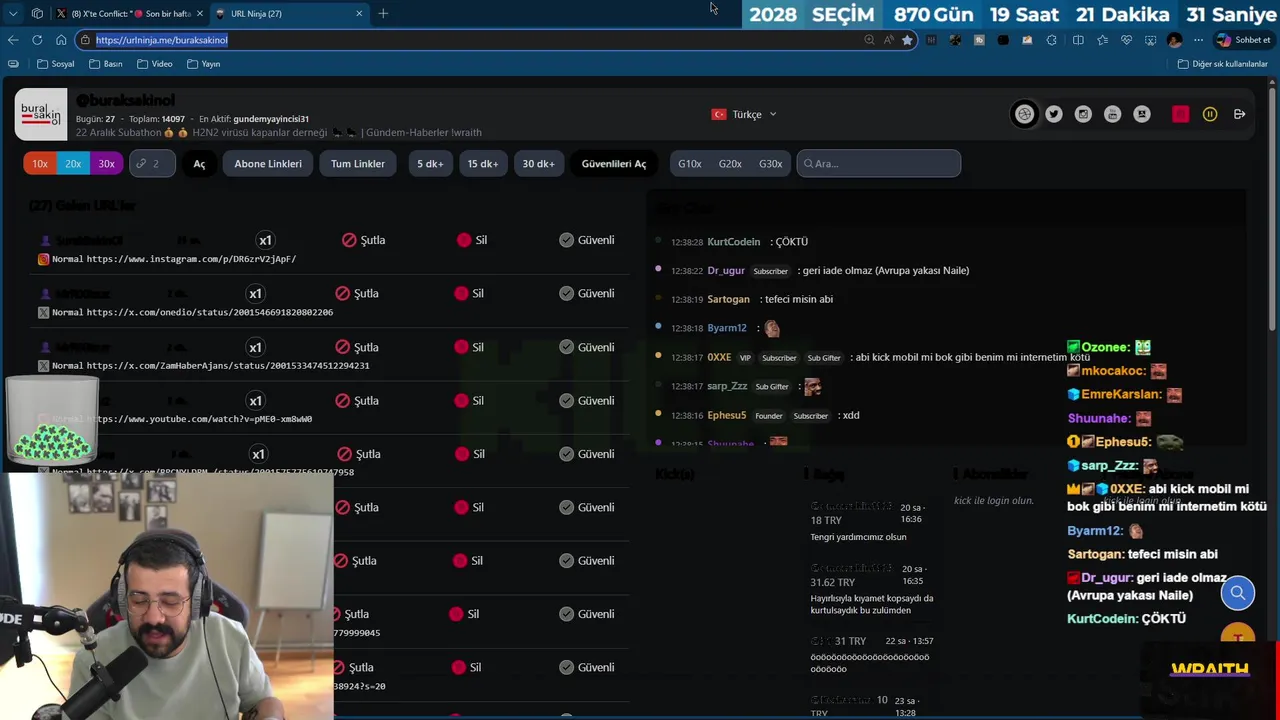The width and height of the screenshot is (1280, 720).
Task: Click the Tum Linkler button
Action: pos(358,164)
